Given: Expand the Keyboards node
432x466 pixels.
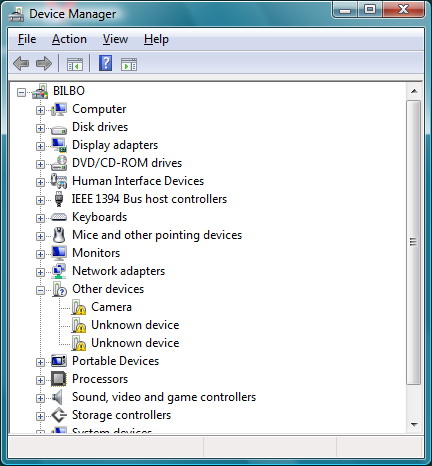Looking at the screenshot, I should coord(40,218).
